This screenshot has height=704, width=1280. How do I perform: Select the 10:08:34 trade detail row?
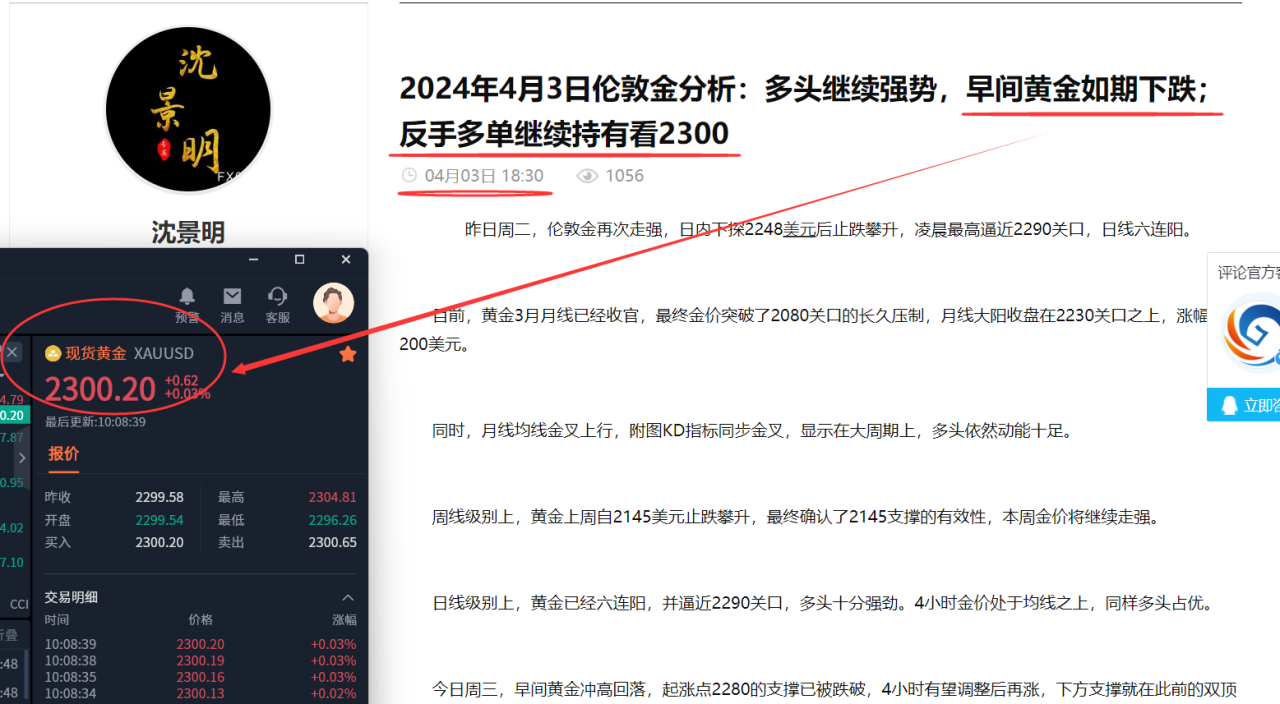[x=200, y=694]
